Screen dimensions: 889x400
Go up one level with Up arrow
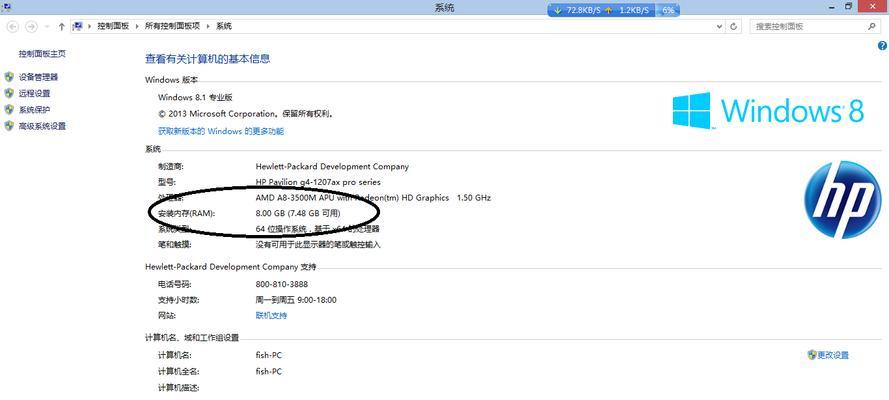[x=61, y=27]
